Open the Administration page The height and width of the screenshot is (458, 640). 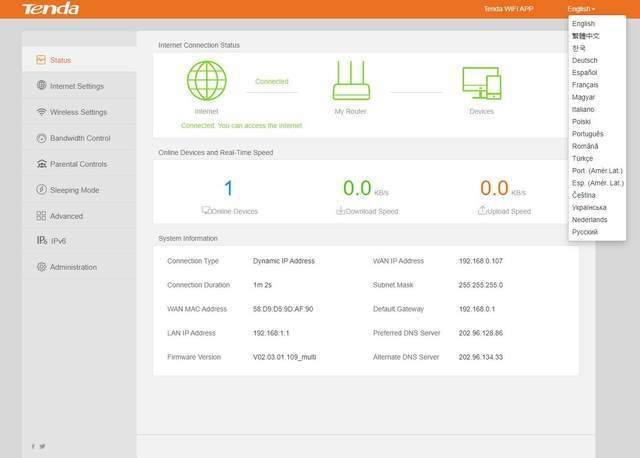coord(73,267)
